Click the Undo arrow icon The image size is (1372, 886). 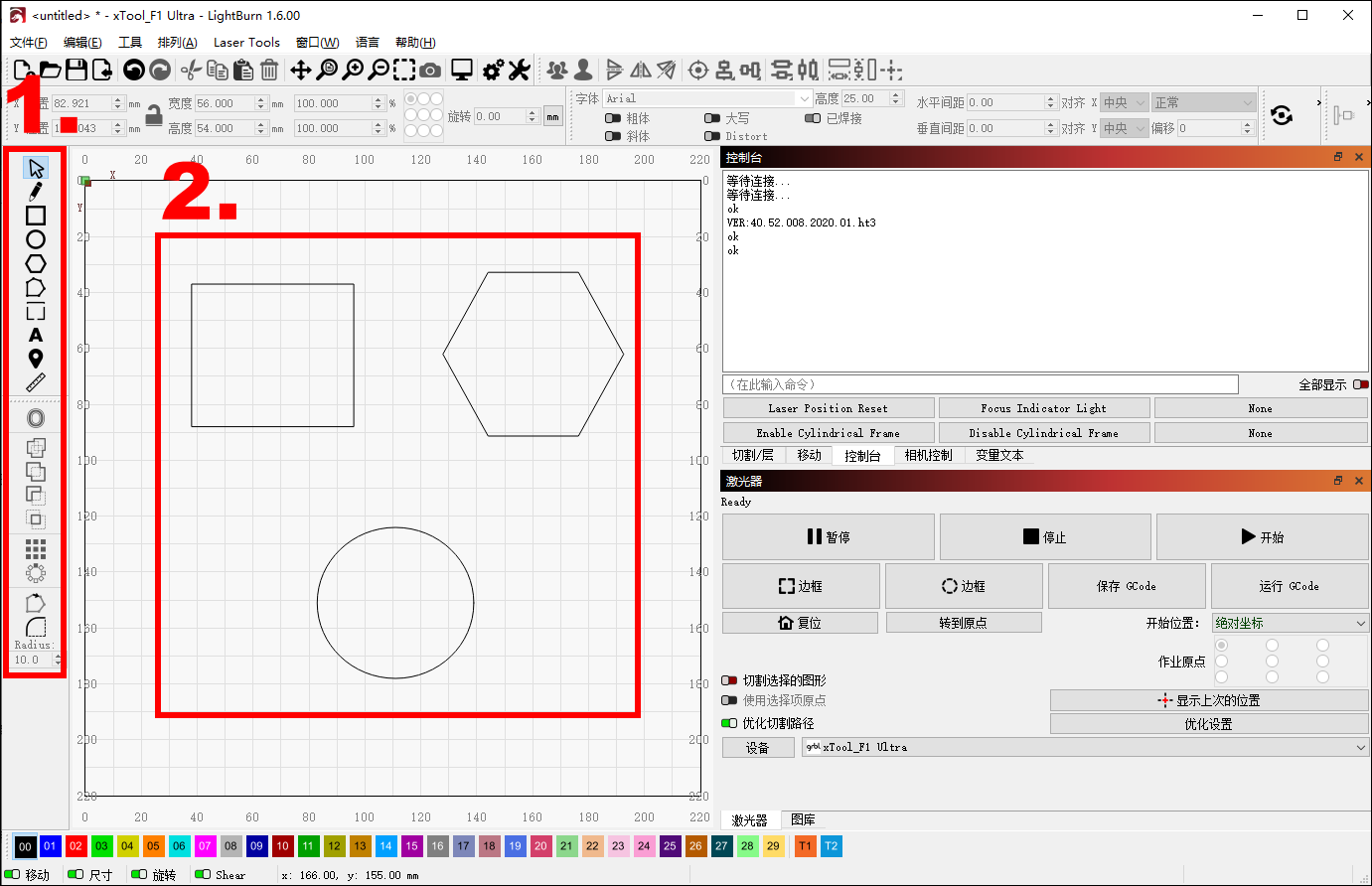click(134, 70)
